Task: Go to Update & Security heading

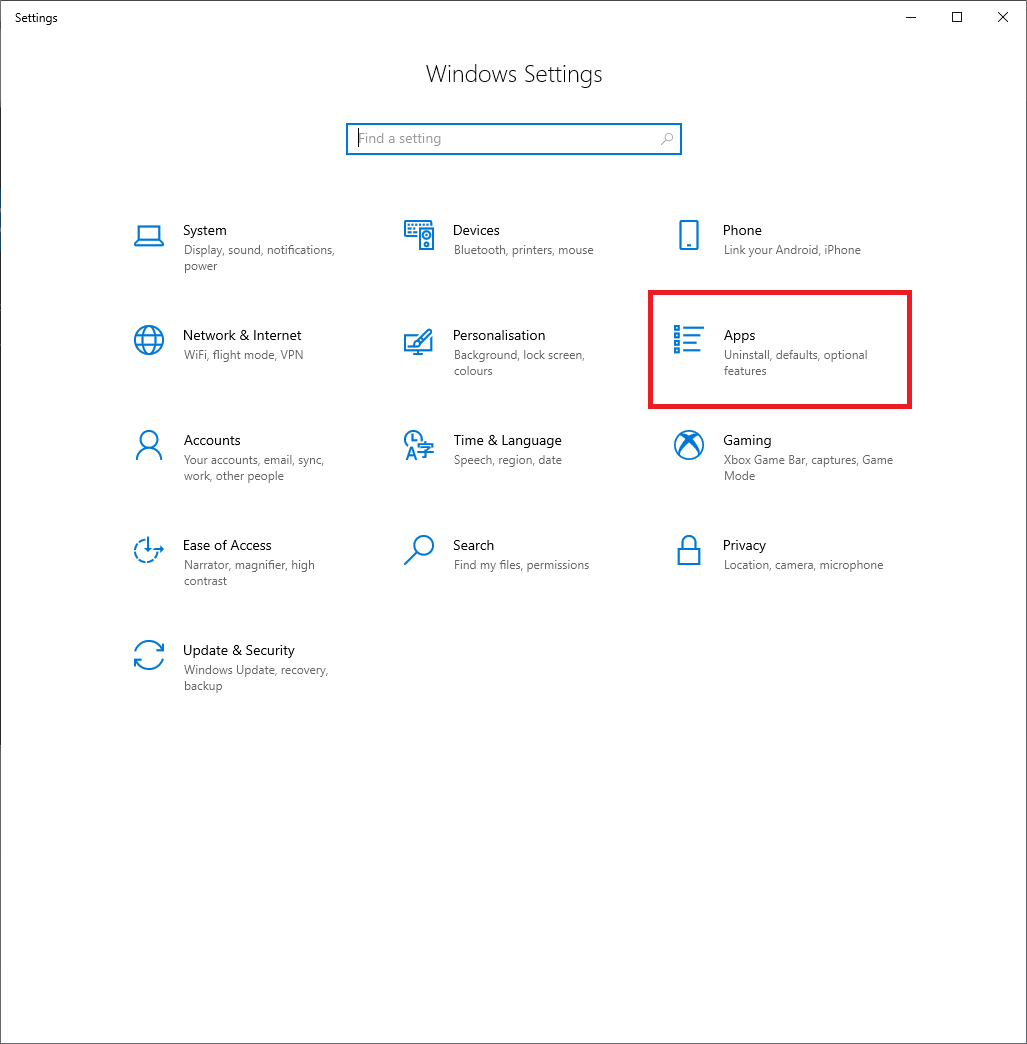Action: point(238,651)
